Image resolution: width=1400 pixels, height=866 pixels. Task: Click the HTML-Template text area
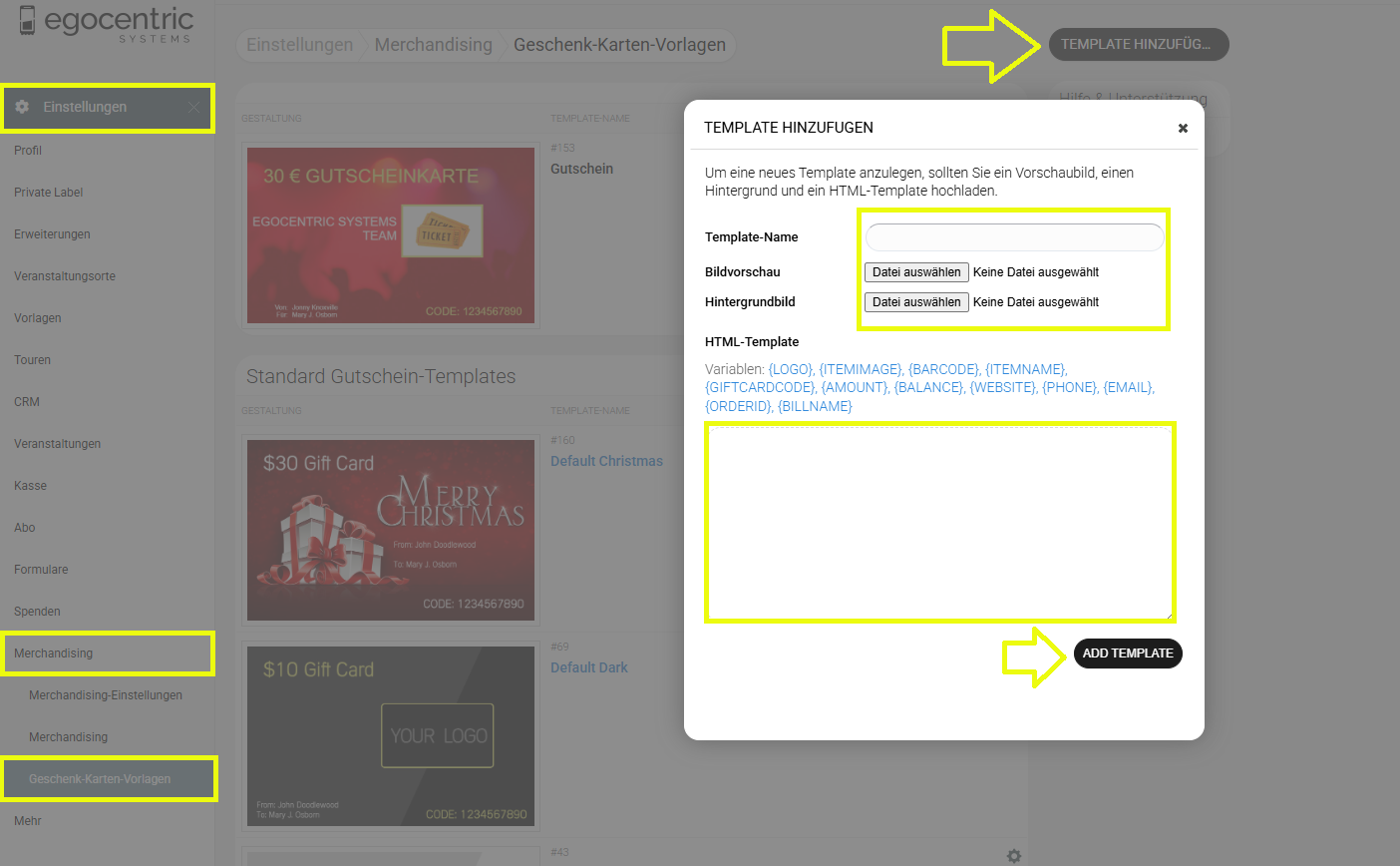click(x=939, y=522)
